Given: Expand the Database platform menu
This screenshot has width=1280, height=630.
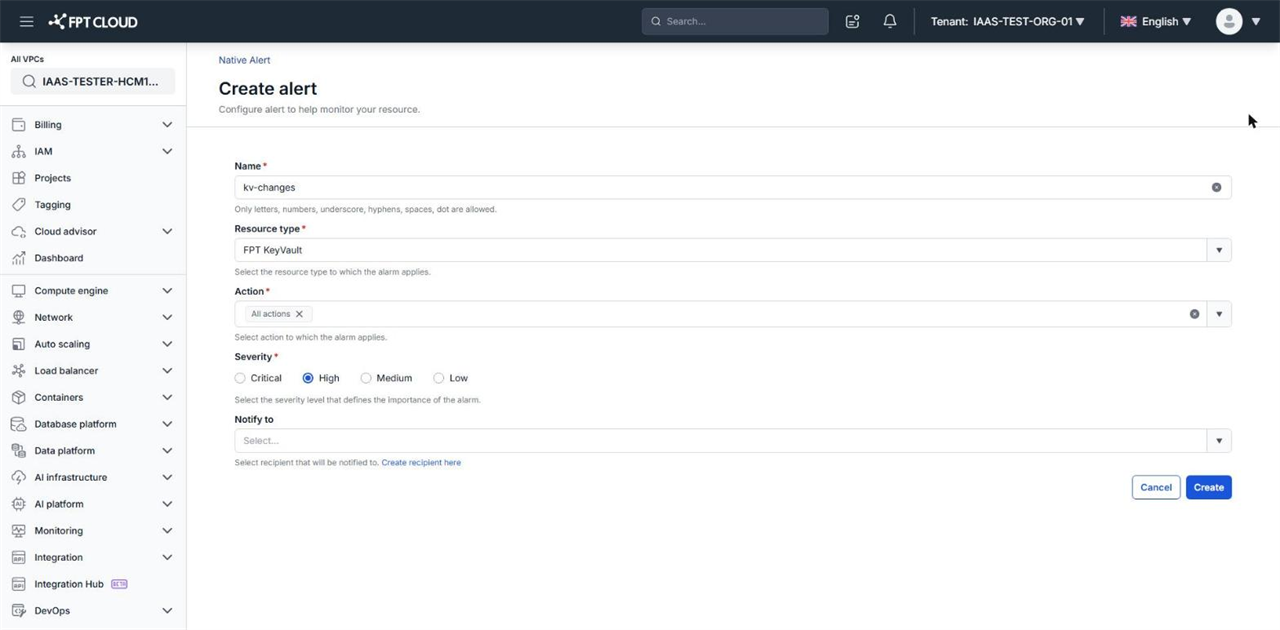Looking at the screenshot, I should pos(92,424).
